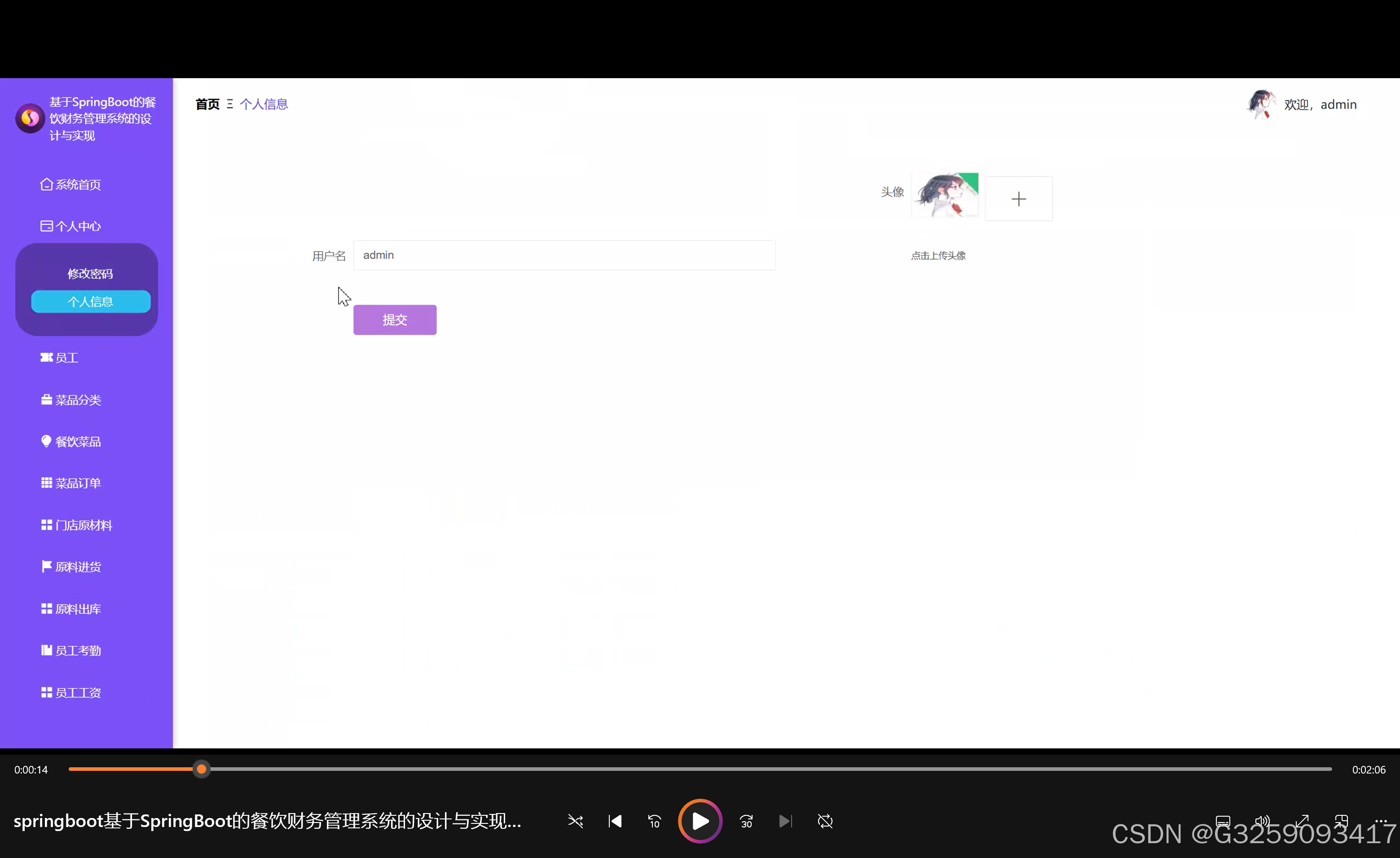The width and height of the screenshot is (1400, 858).
Task: Click the 点击上传头像 hint text
Action: pos(938,256)
